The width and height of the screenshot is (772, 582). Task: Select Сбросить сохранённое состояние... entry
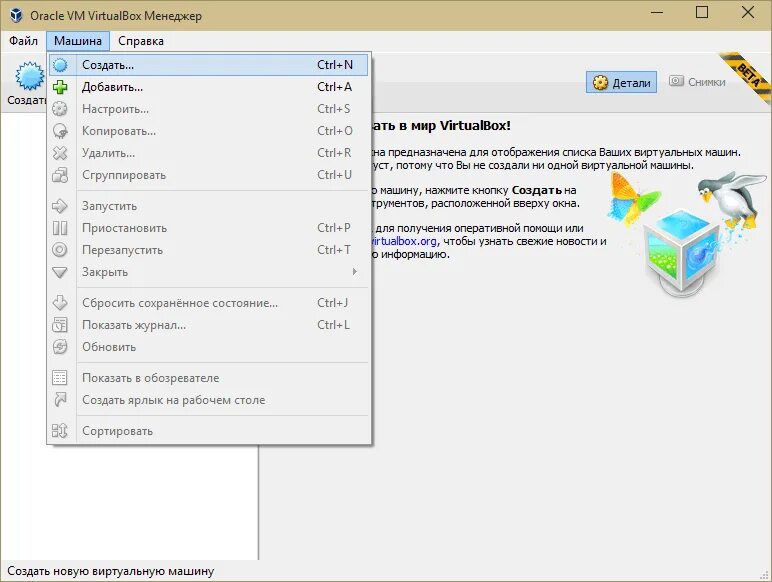tap(209, 303)
